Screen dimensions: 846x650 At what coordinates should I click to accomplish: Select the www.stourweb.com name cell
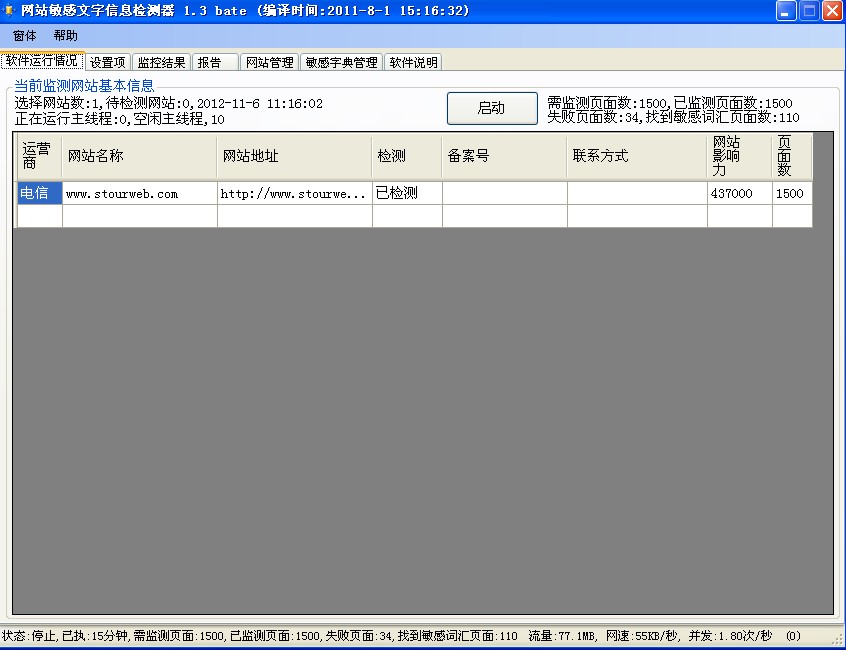click(x=139, y=193)
